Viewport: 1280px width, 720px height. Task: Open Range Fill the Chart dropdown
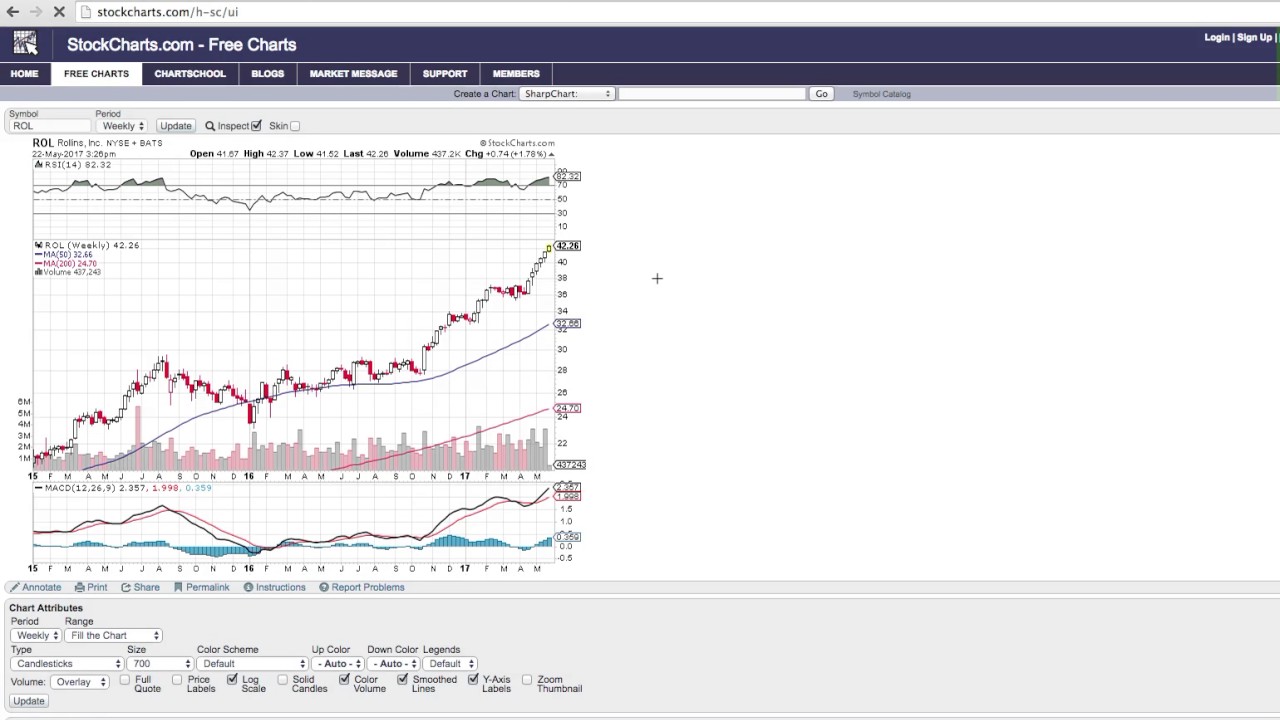(x=114, y=635)
